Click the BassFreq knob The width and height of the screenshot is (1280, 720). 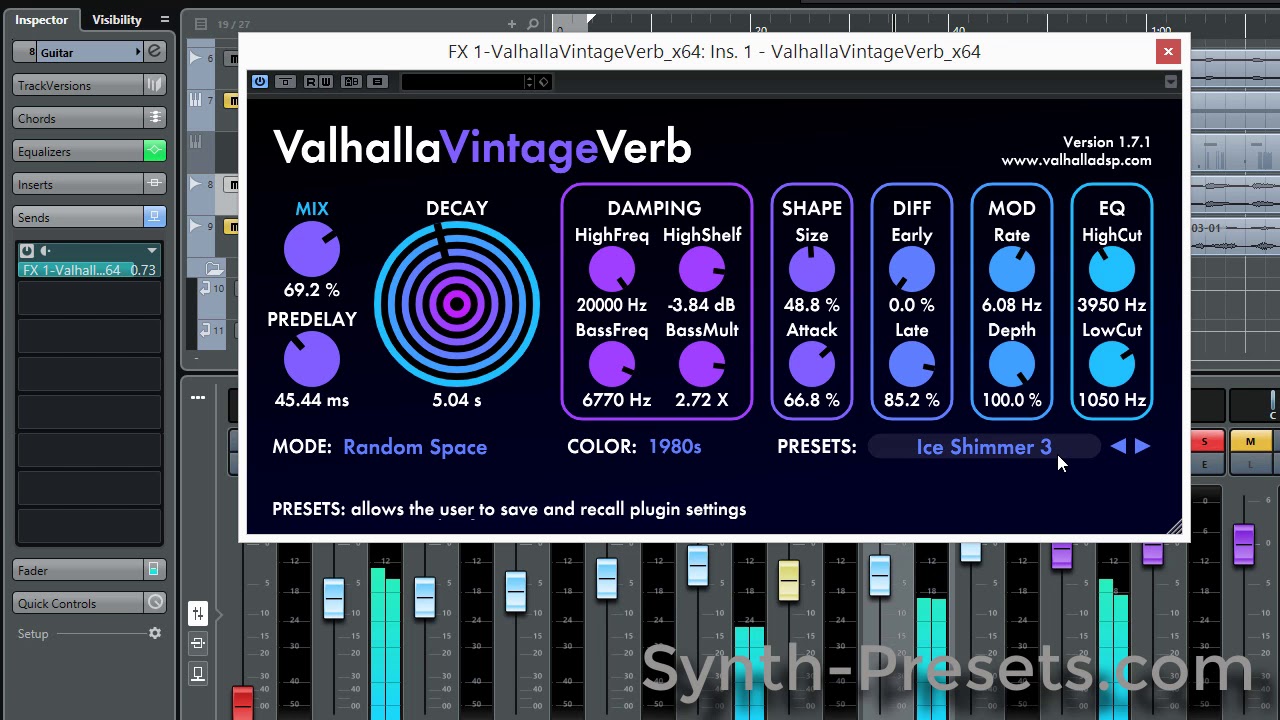612,365
